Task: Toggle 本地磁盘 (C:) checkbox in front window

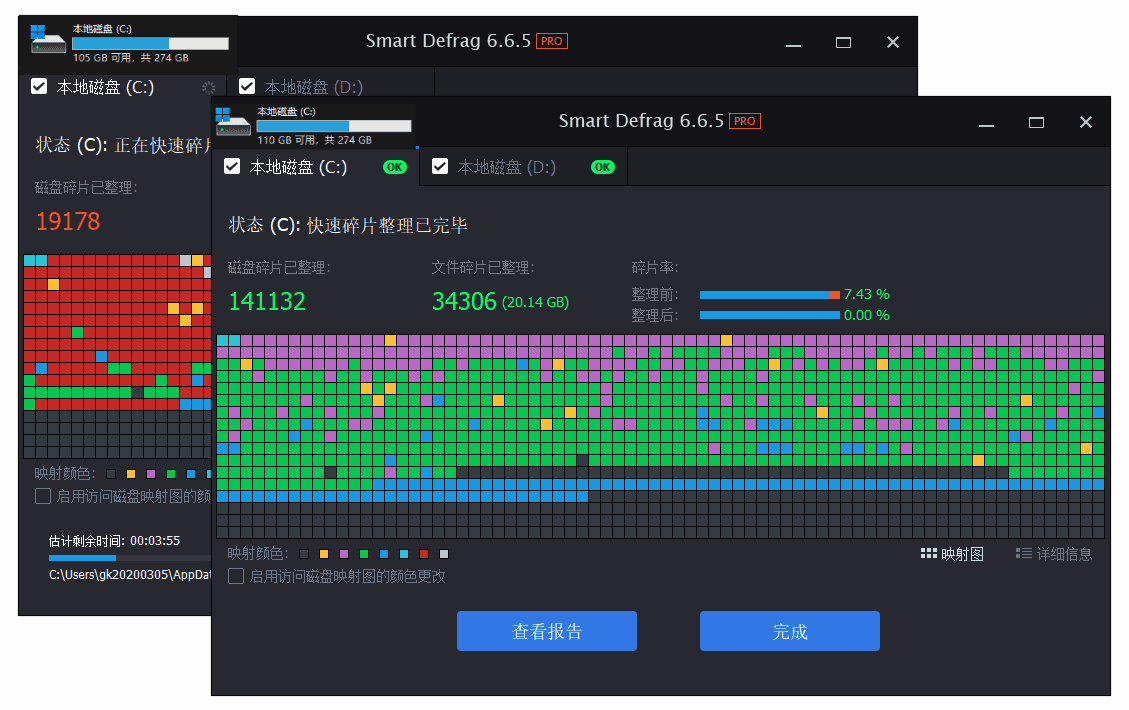Action: 232,166
